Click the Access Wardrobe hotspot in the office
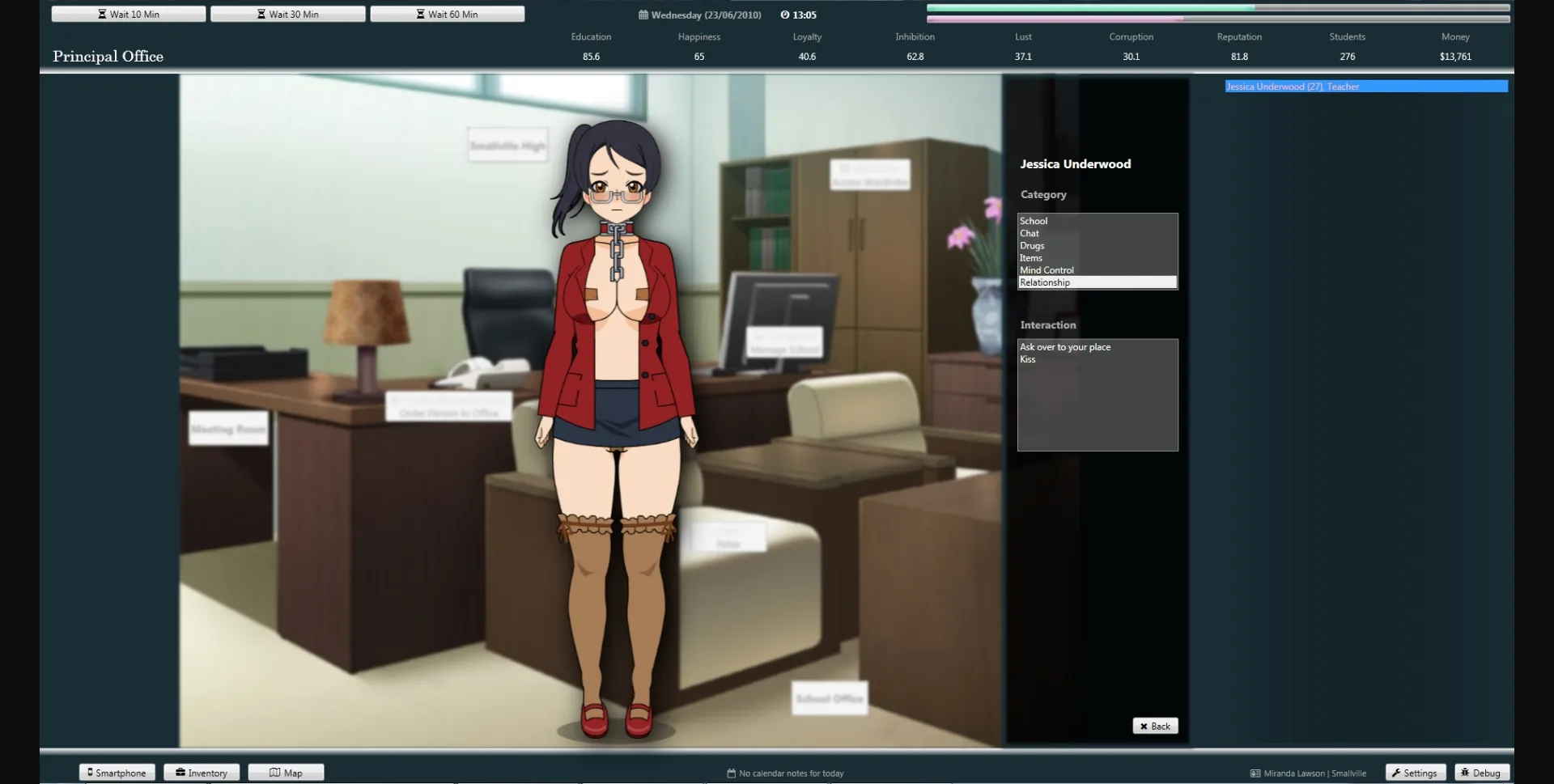This screenshot has height=784, width=1554. [870, 172]
